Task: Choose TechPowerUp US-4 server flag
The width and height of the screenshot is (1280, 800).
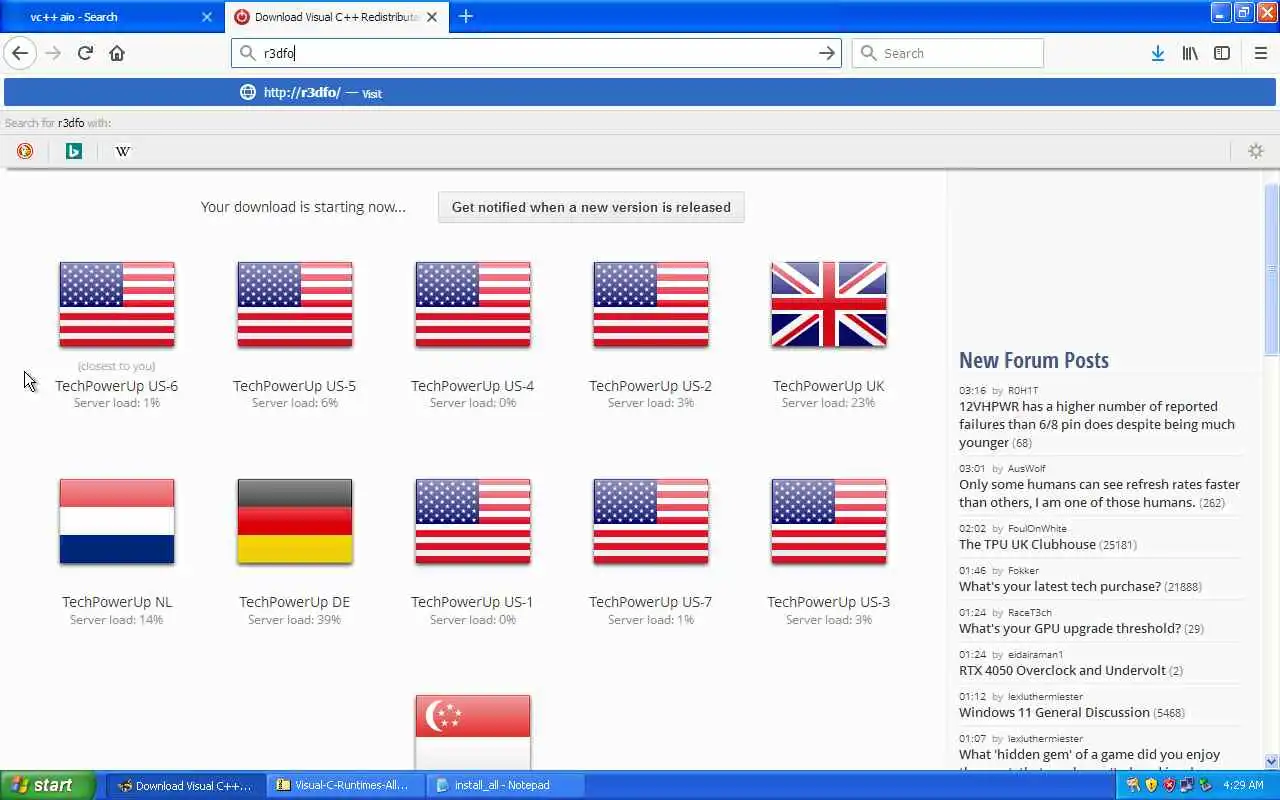Action: point(473,305)
